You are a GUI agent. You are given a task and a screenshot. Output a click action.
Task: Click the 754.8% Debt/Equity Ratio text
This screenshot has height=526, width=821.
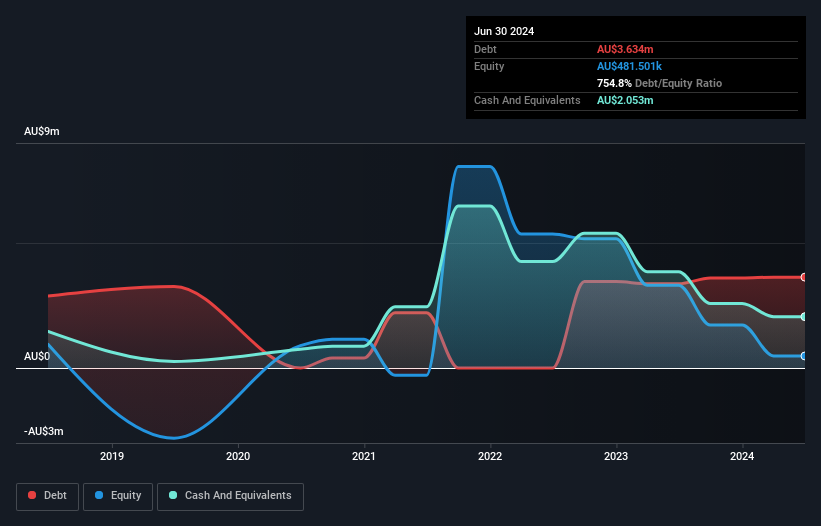[659, 83]
